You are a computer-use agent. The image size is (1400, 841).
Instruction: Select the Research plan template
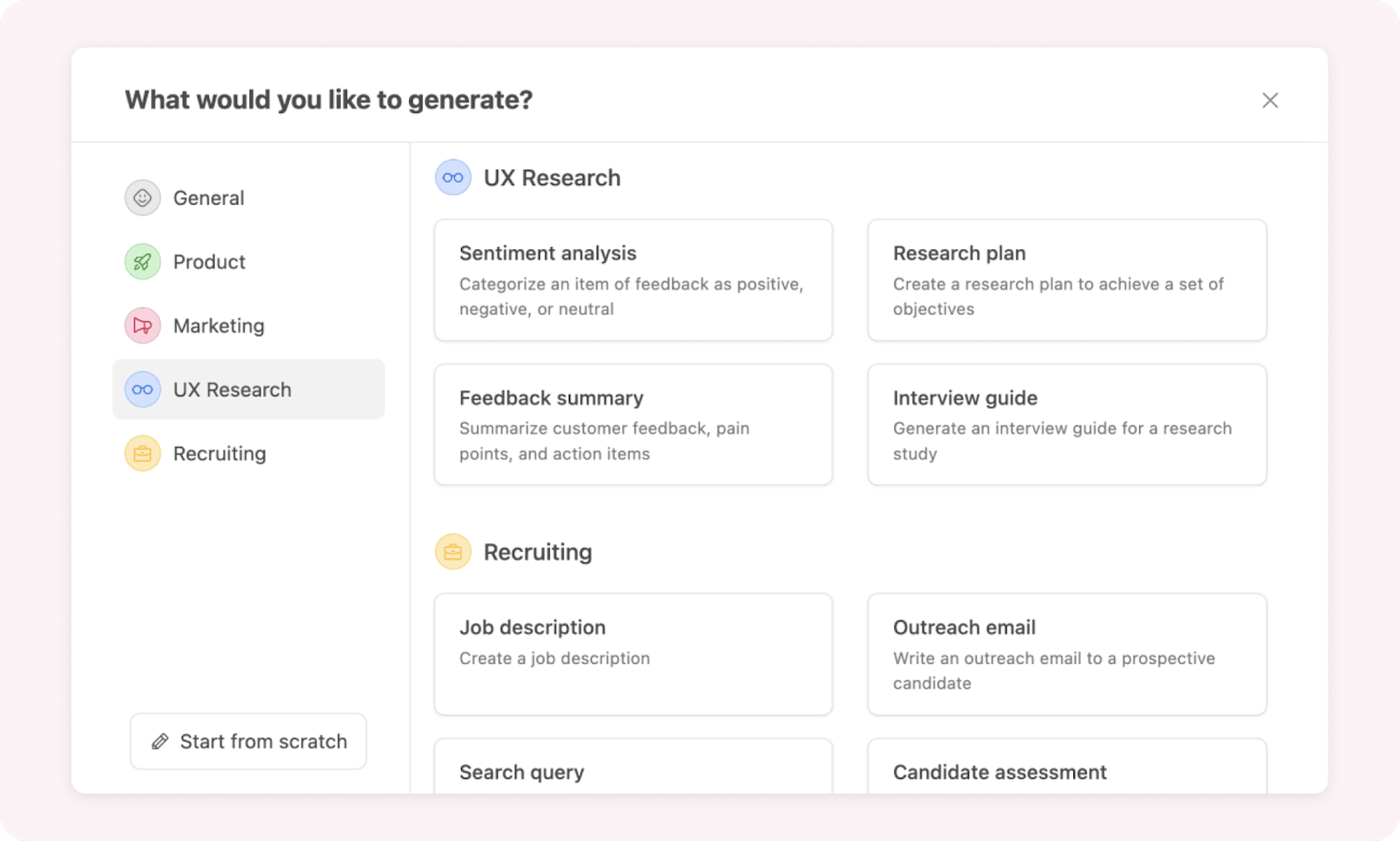(x=1066, y=281)
